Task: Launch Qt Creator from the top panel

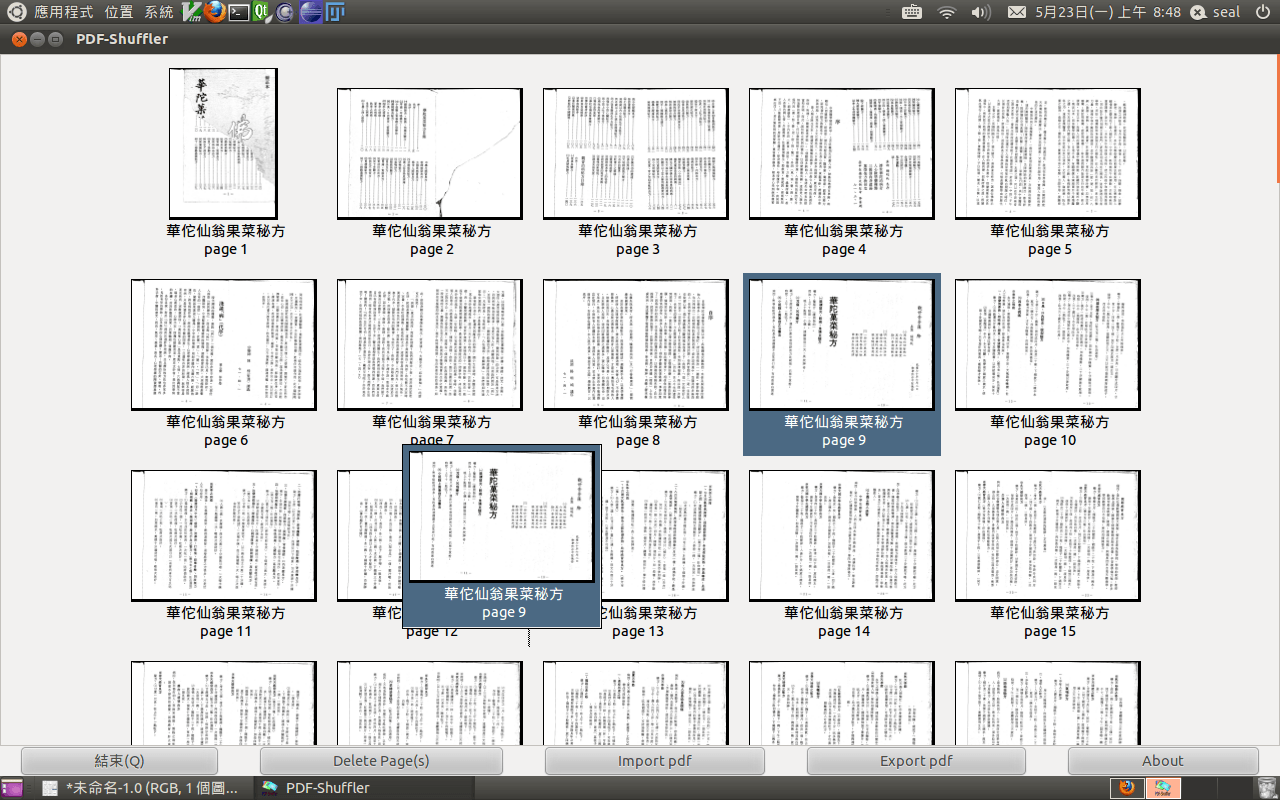Action: click(x=262, y=12)
